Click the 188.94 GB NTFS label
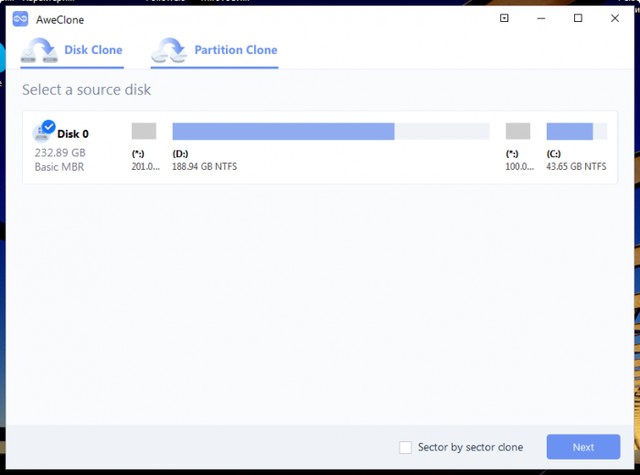 coord(204,166)
